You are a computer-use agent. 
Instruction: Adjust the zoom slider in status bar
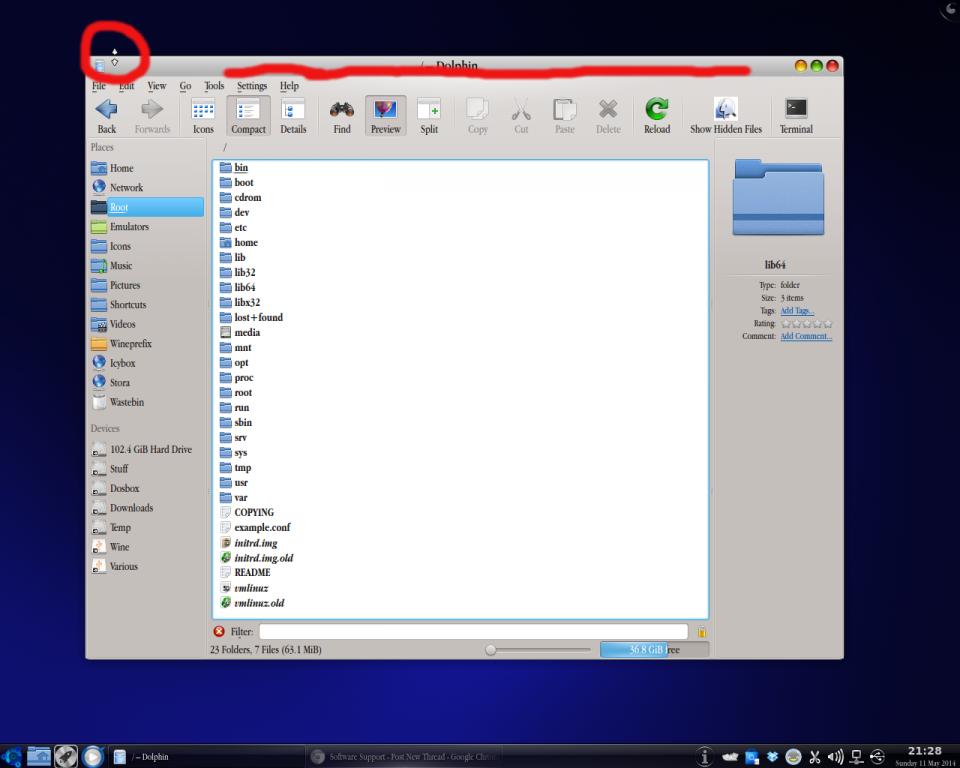[x=491, y=650]
